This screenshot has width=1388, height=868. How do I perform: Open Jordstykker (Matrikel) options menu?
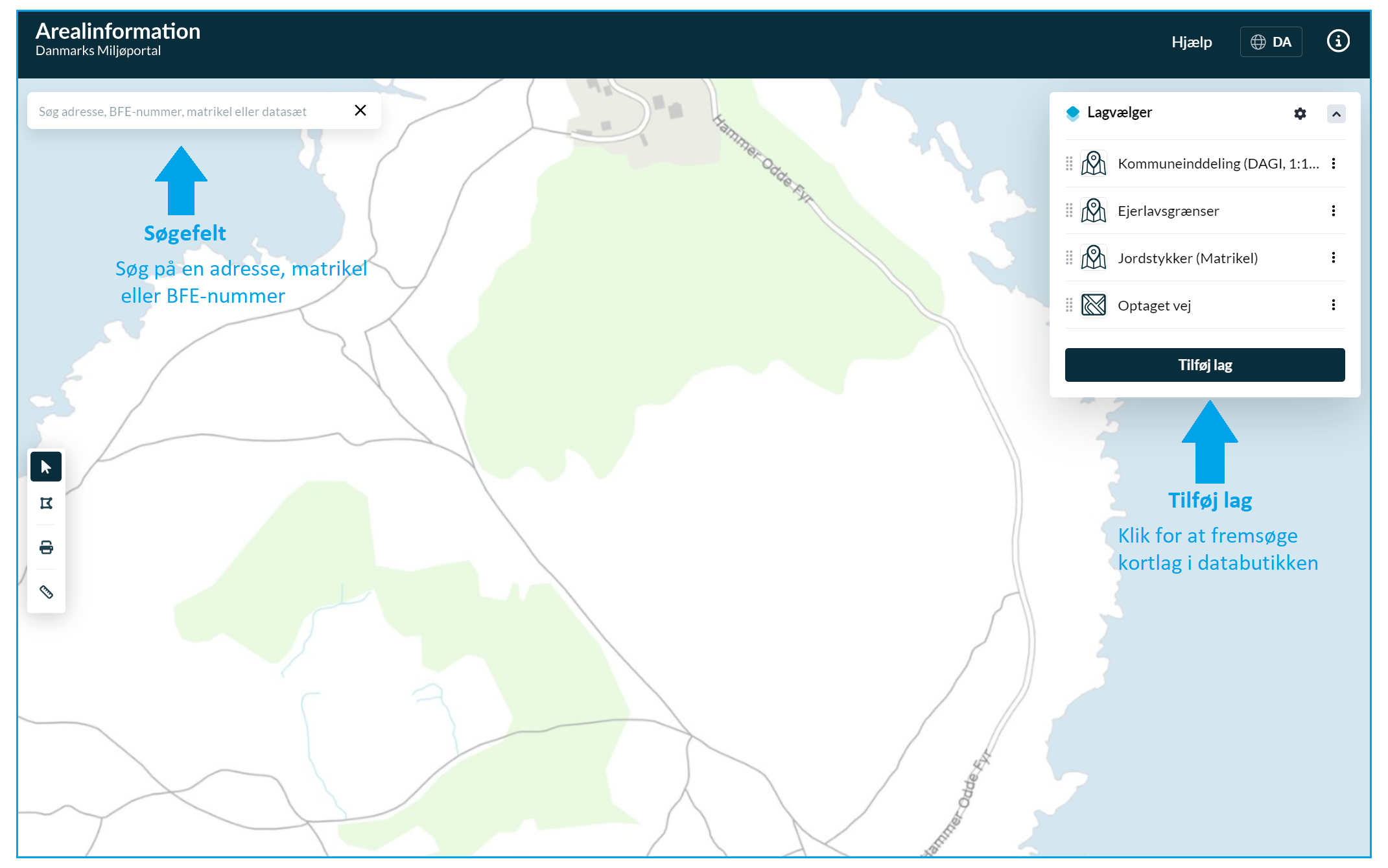[1334, 258]
